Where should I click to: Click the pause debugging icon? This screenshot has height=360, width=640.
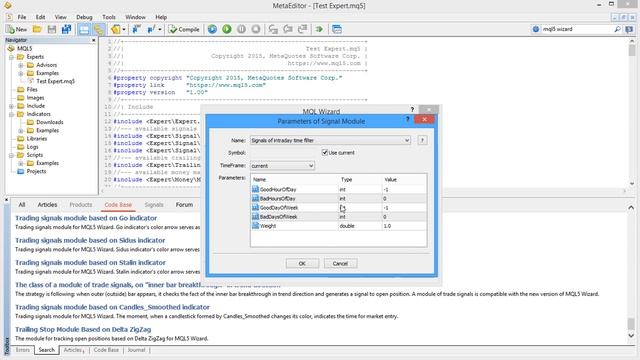coord(242,29)
